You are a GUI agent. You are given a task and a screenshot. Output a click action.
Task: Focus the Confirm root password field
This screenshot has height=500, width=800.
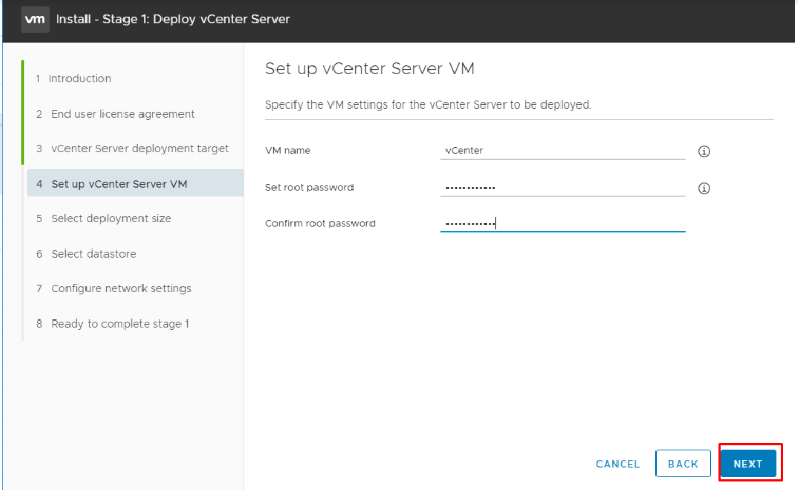pos(562,223)
